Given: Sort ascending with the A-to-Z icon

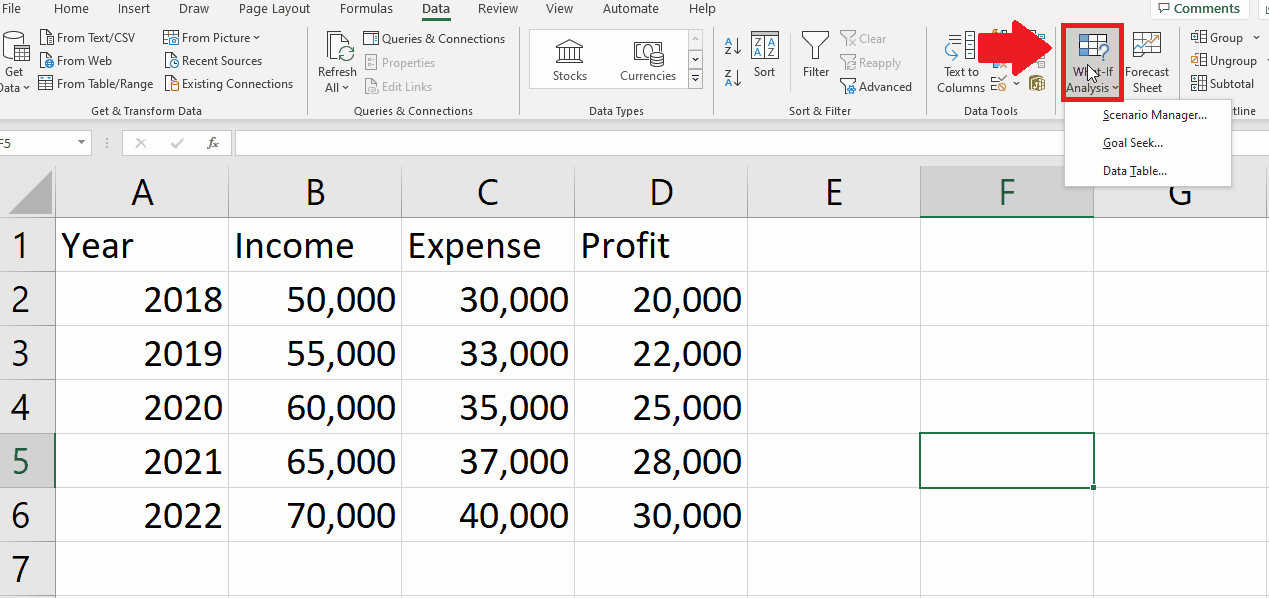Looking at the screenshot, I should (x=733, y=46).
